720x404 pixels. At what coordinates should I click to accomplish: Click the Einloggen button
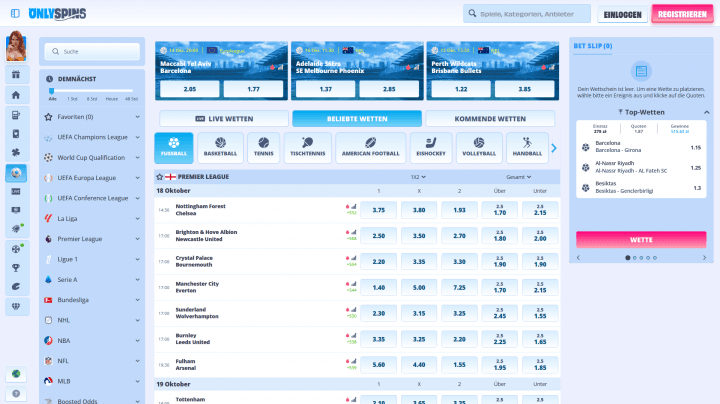click(x=621, y=14)
